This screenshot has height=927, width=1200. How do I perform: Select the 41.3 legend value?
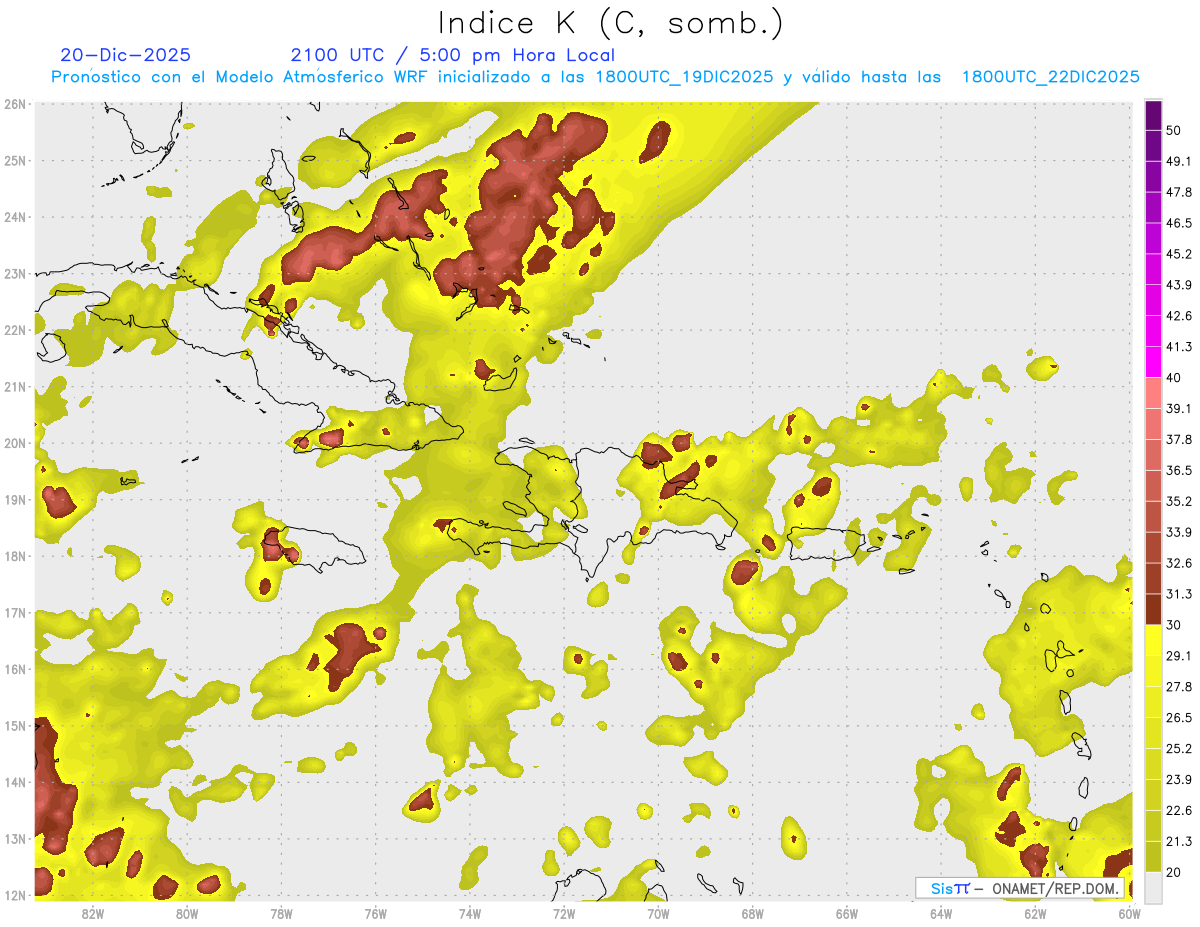click(1179, 347)
